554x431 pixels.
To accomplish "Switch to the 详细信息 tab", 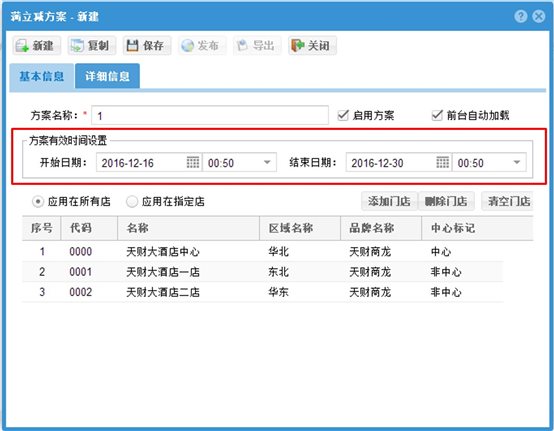I will [x=107, y=76].
